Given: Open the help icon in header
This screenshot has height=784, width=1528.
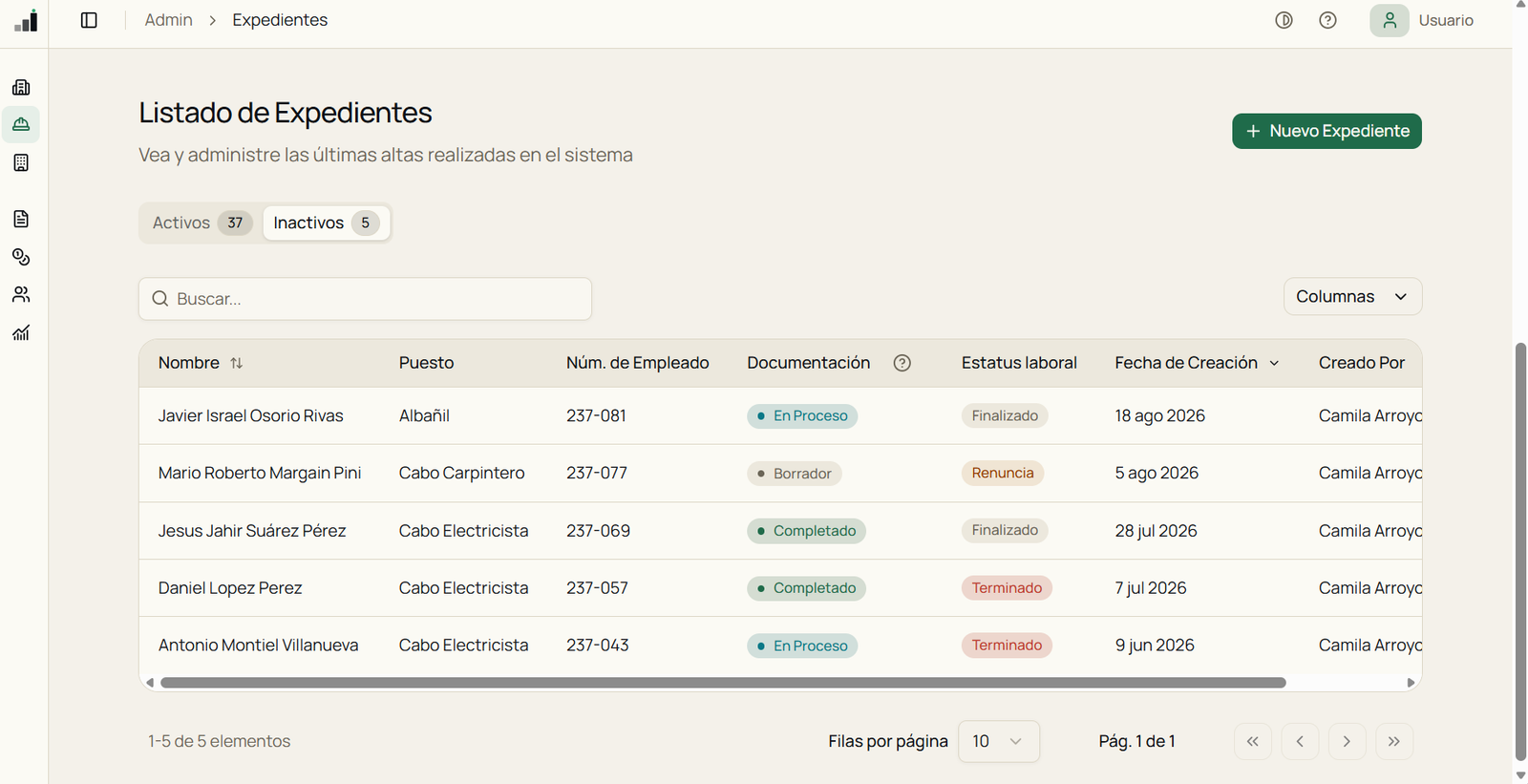Looking at the screenshot, I should tap(1328, 20).
